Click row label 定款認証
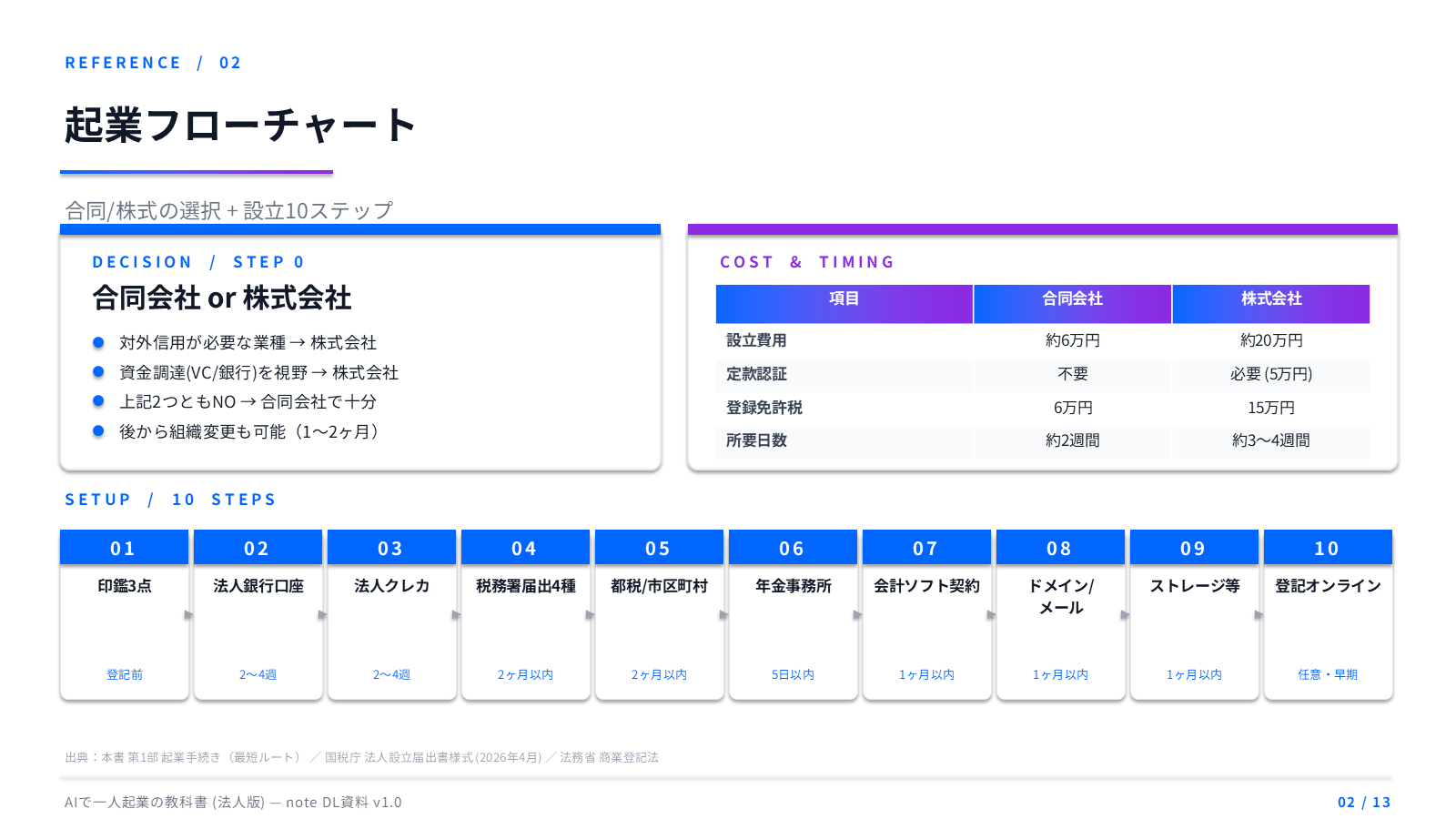Image resolution: width=1456 pixels, height=819 pixels. [x=756, y=374]
